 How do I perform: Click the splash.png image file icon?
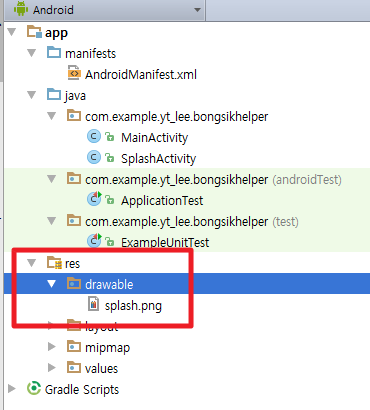[94, 304]
